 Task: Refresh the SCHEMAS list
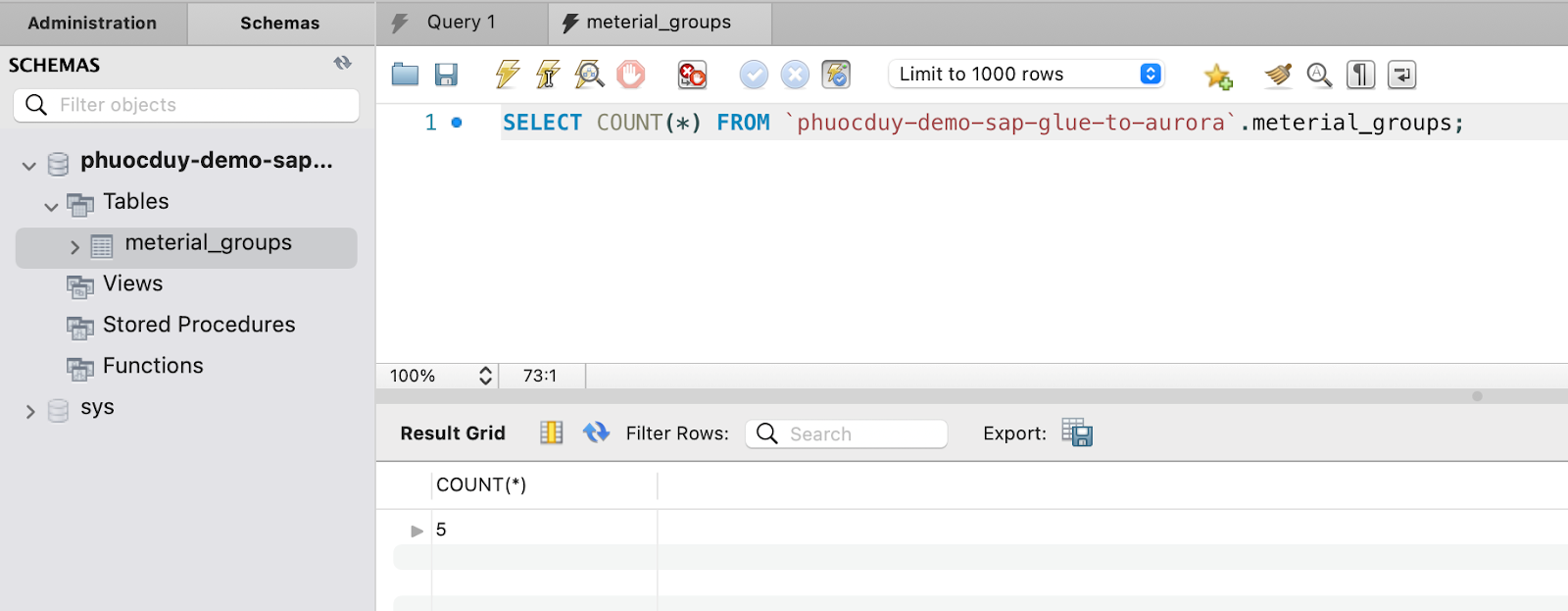tap(342, 63)
